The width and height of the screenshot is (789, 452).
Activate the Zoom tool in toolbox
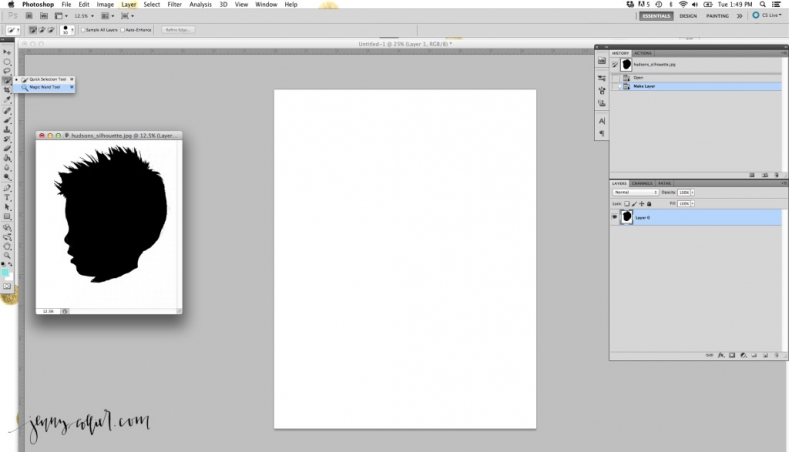click(7, 255)
